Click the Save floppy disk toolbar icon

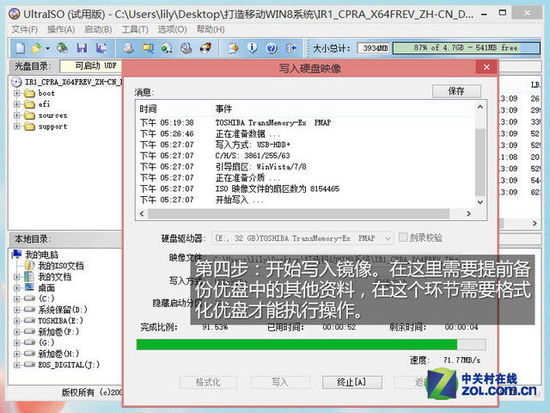(x=82, y=48)
